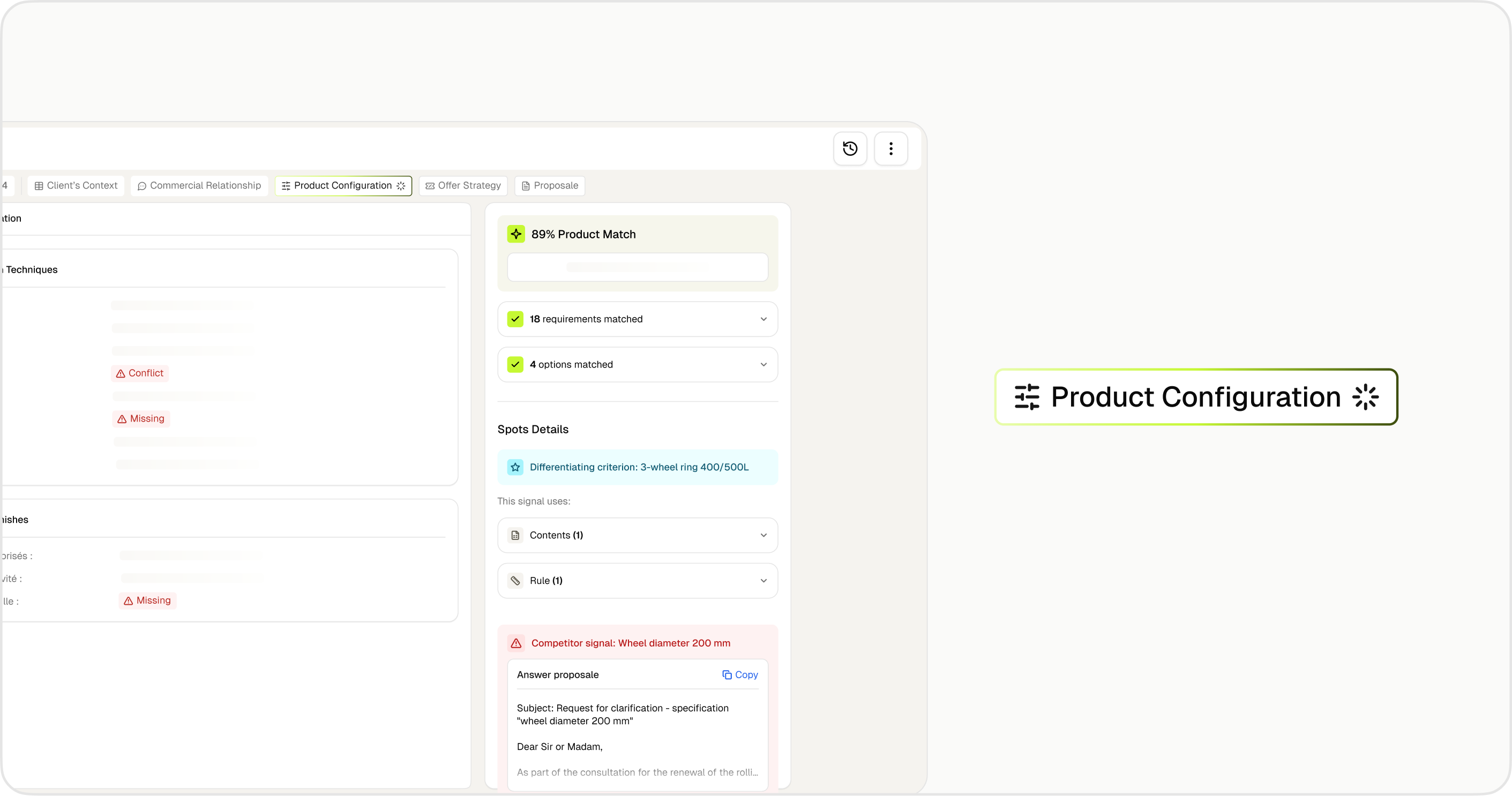Viewport: 1512px width, 796px height.
Task: Open the history clock icon button
Action: tap(850, 148)
